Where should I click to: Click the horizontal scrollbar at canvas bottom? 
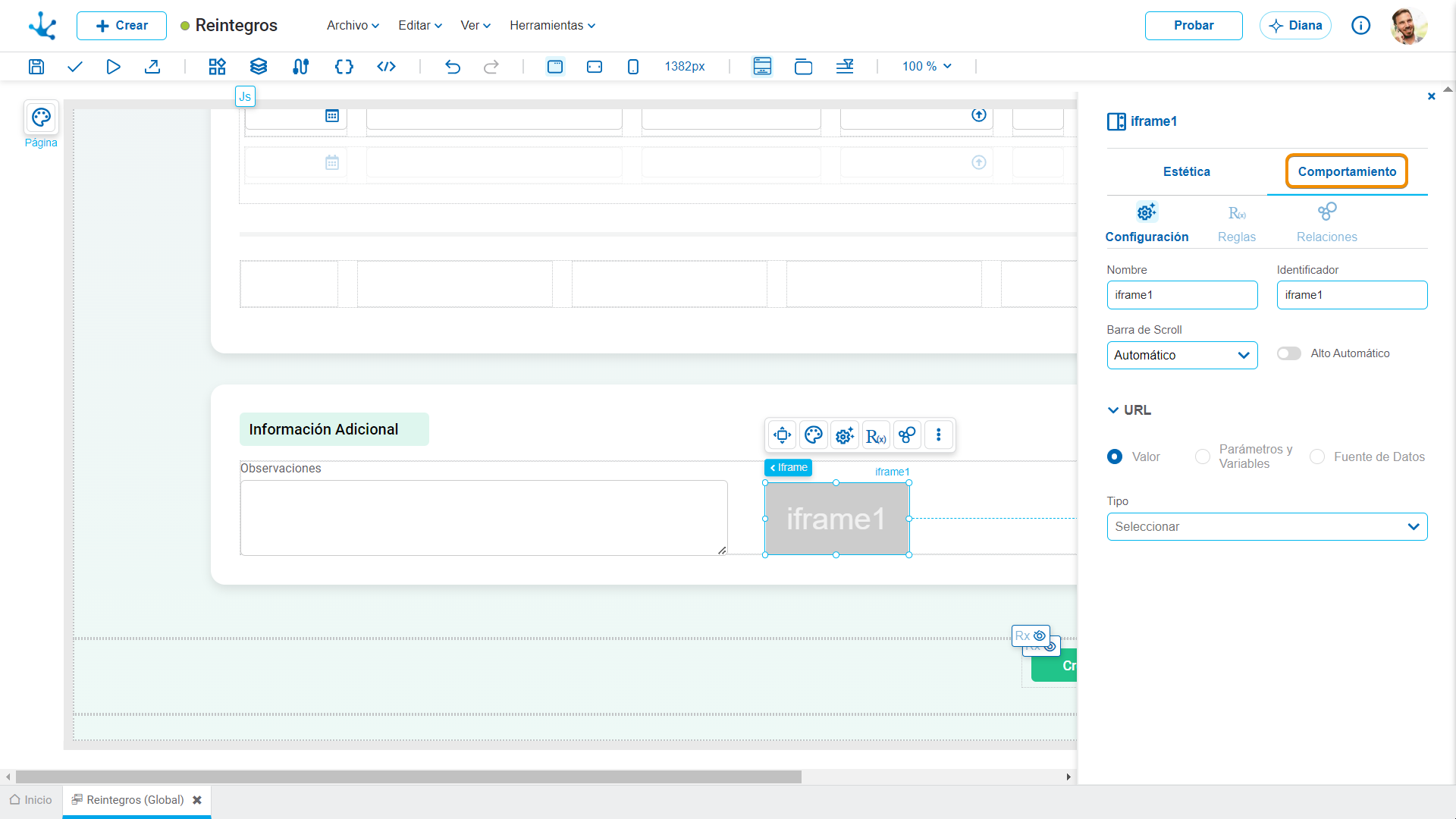409,777
